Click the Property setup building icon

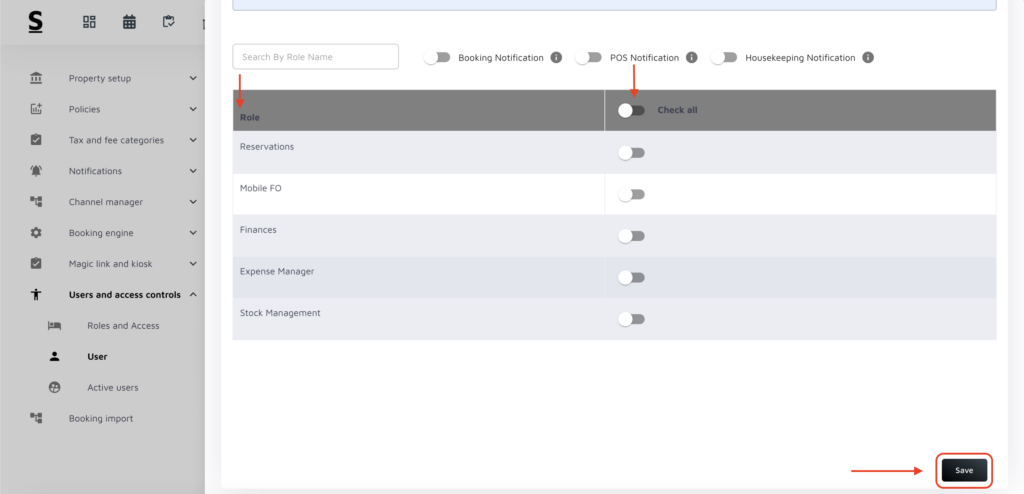click(x=36, y=78)
